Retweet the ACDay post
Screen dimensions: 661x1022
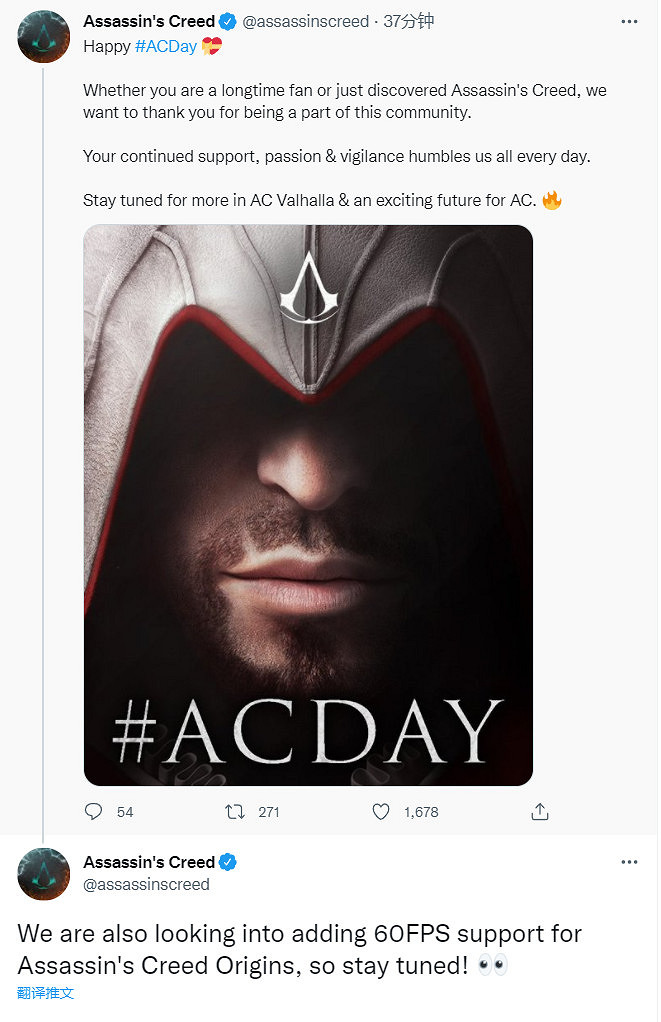(x=236, y=811)
